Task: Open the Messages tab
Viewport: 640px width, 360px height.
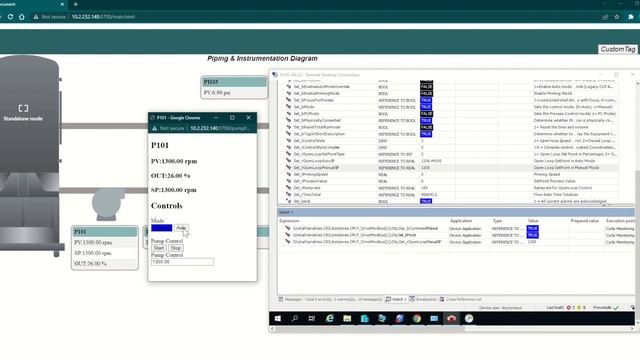Action: click(331, 299)
